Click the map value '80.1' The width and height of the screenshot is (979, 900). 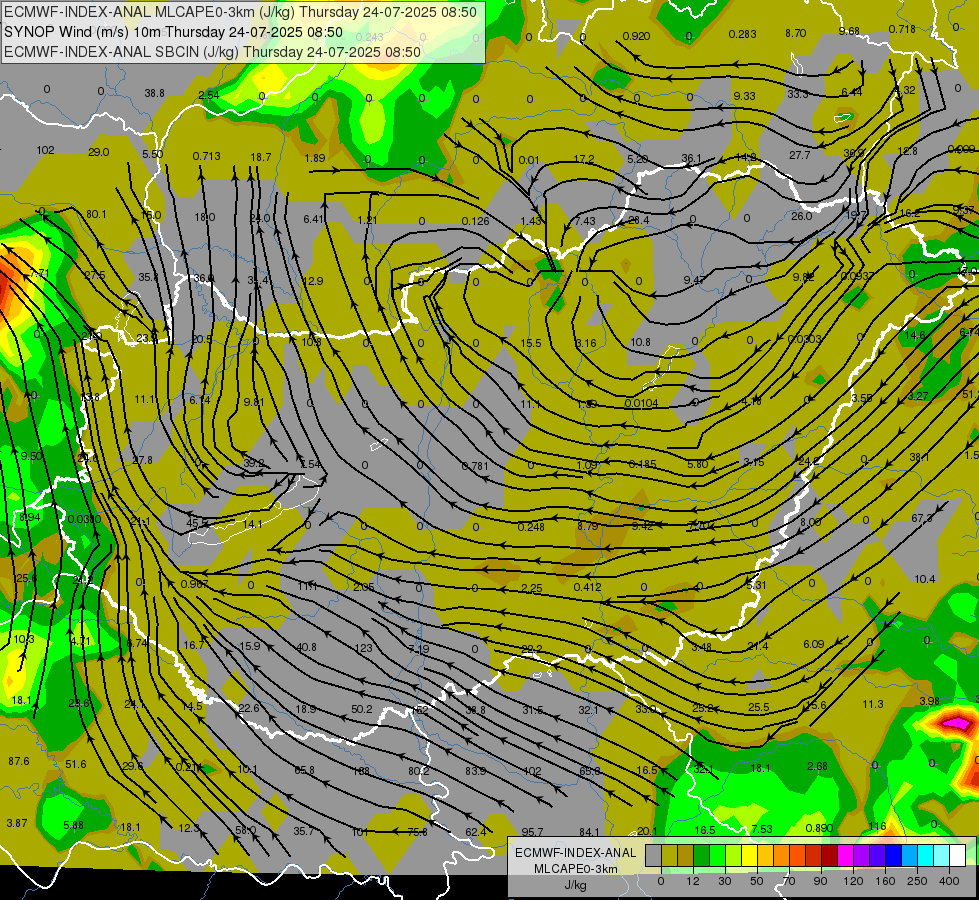[96, 214]
